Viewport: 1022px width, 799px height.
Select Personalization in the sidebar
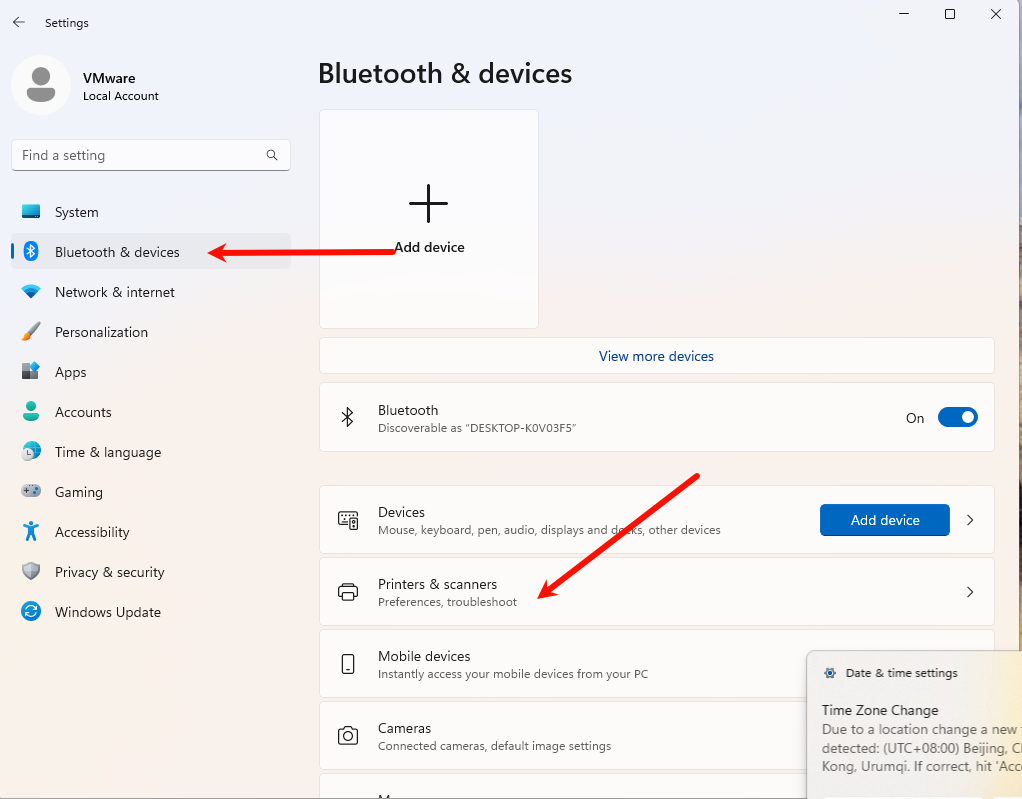[101, 332]
